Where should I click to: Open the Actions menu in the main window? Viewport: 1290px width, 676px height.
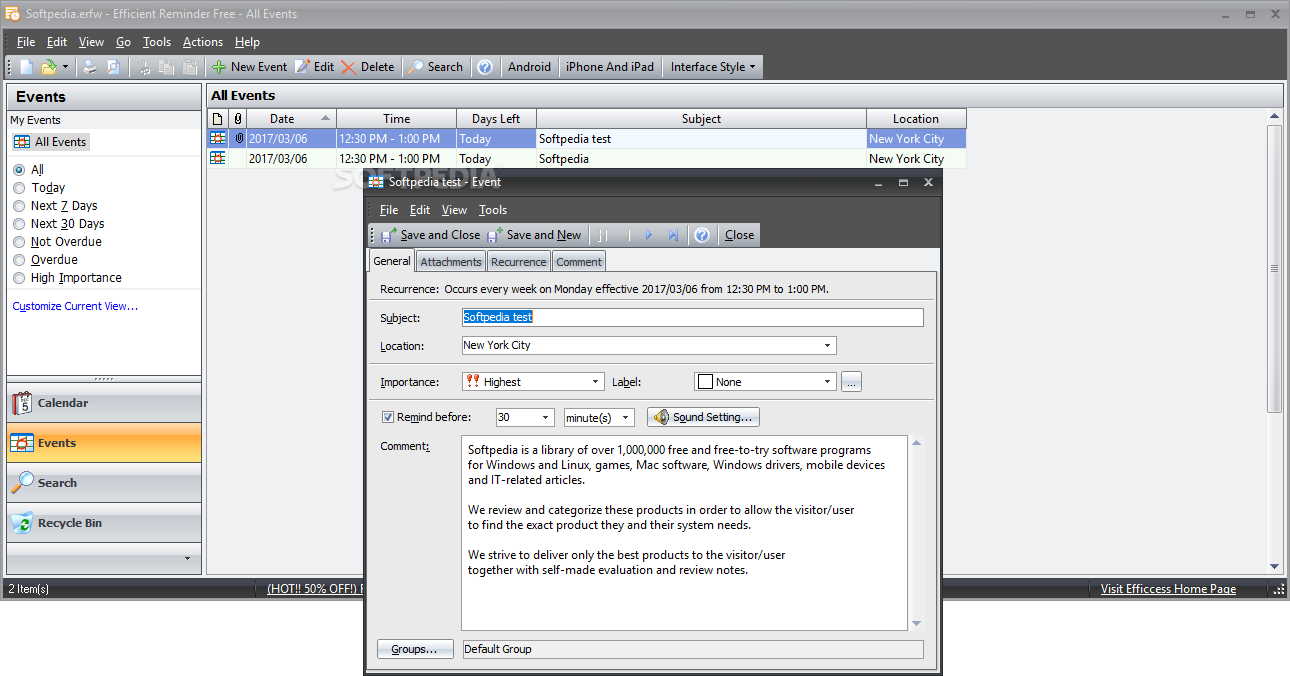(203, 42)
